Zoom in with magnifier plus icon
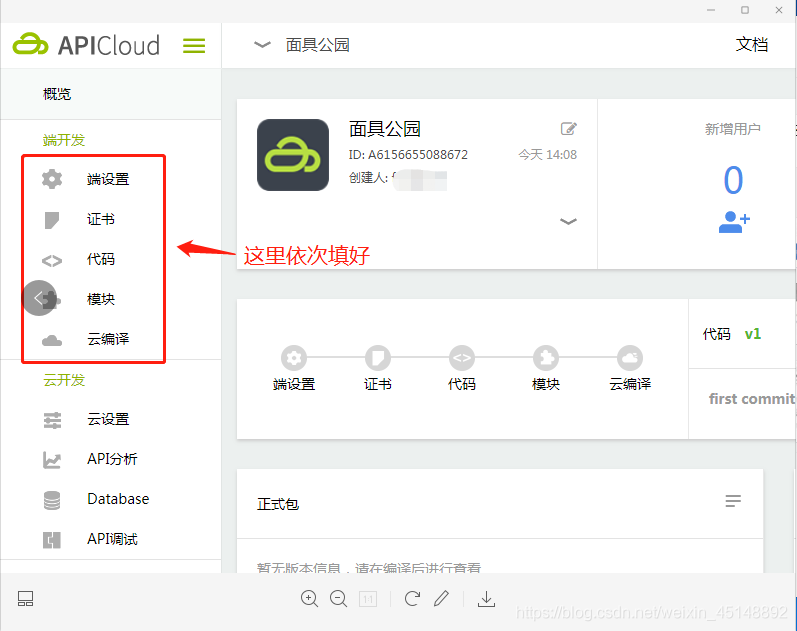 click(x=309, y=598)
